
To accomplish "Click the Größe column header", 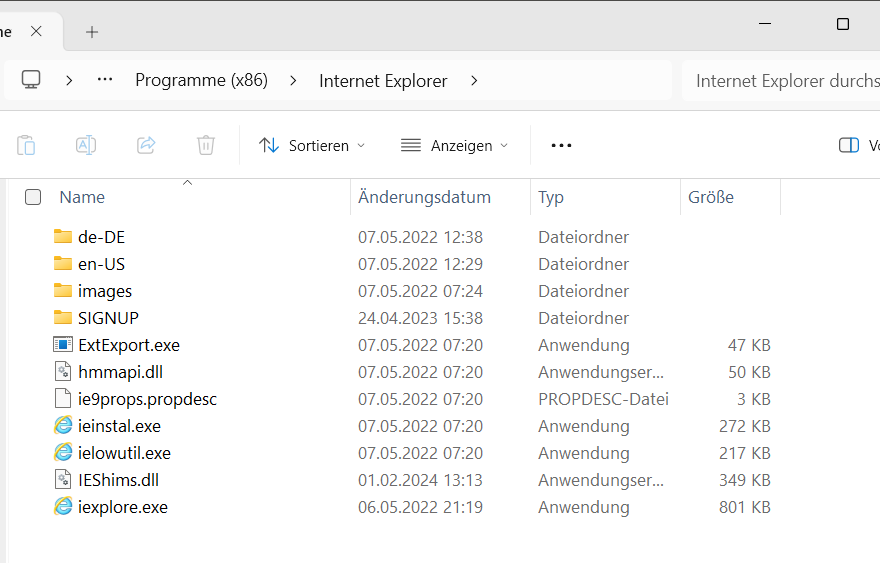I will [x=711, y=197].
